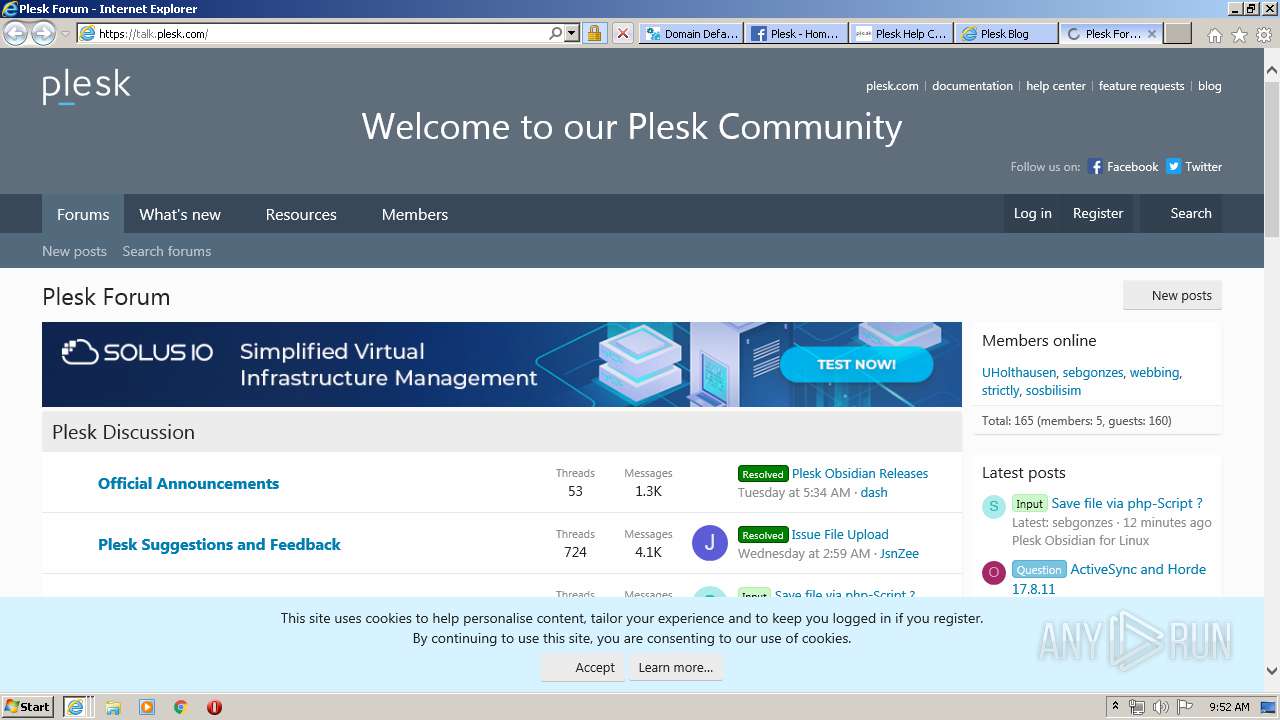Click the volume speaker tray icon
The height and width of the screenshot is (720, 1280).
1160,707
